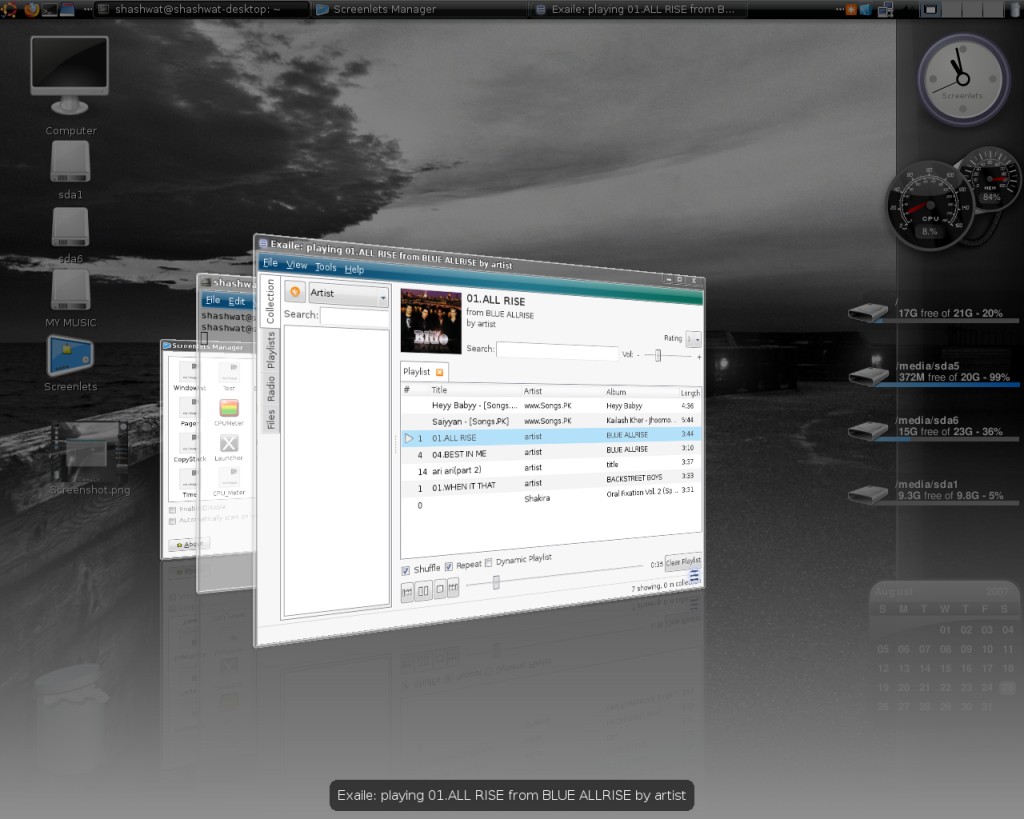Toggle the Shuffle checkbox

point(406,571)
